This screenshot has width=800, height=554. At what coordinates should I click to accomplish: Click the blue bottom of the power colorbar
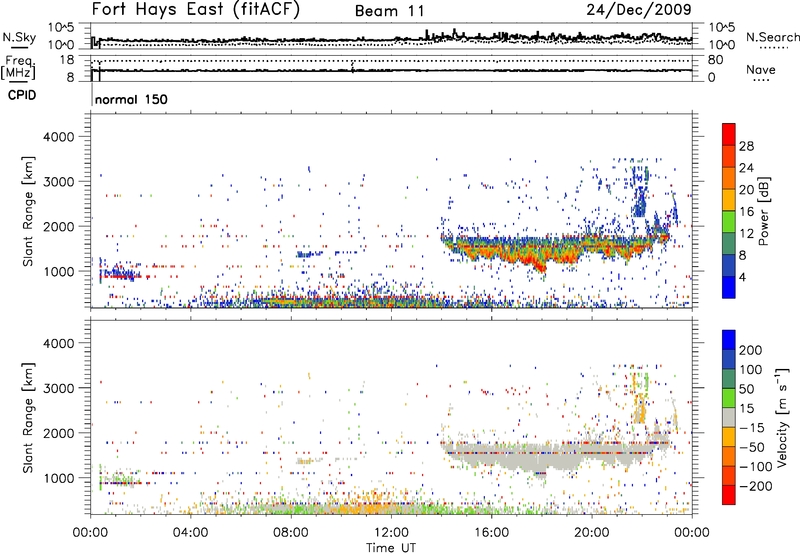[x=729, y=287]
